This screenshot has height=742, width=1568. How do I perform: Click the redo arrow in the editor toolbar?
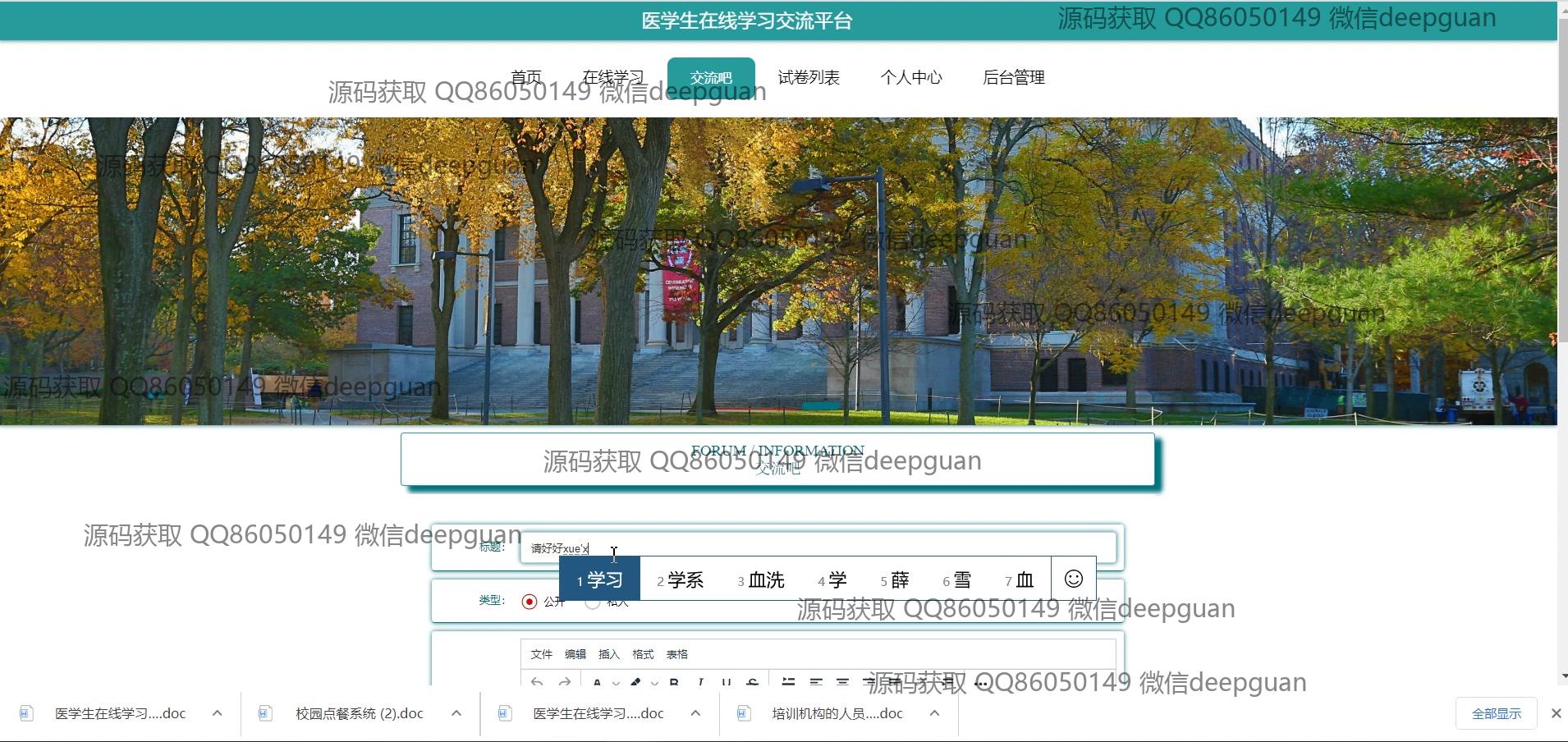[x=565, y=682]
